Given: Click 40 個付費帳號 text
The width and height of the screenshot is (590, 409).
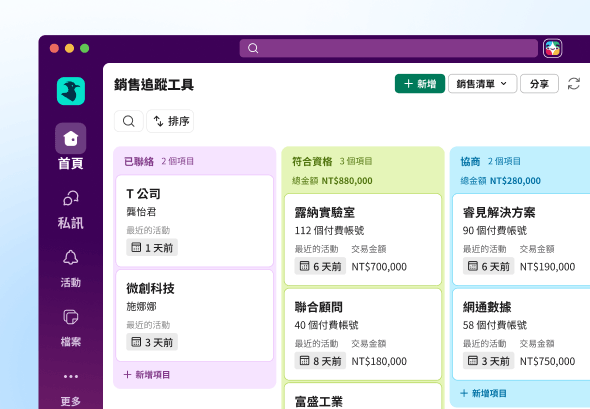Looking at the screenshot, I should coord(326,325).
